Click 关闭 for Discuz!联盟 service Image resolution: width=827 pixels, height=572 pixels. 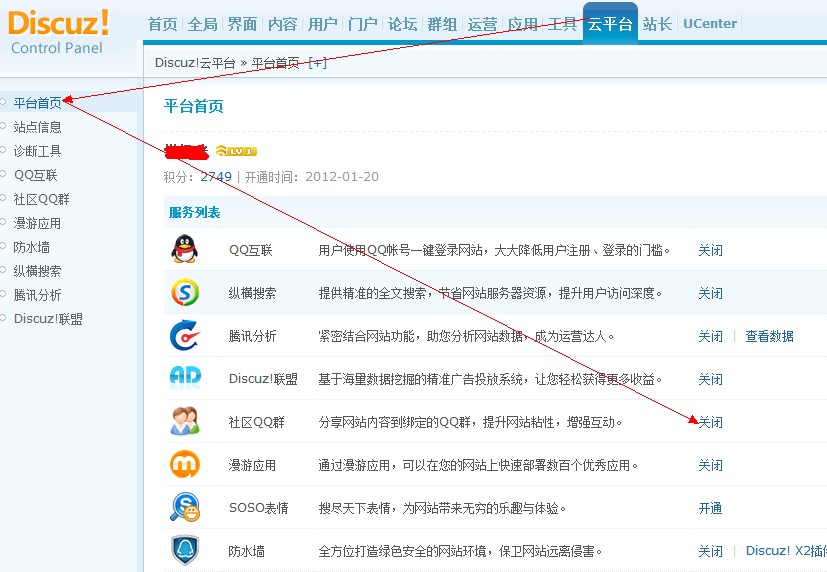(710, 379)
